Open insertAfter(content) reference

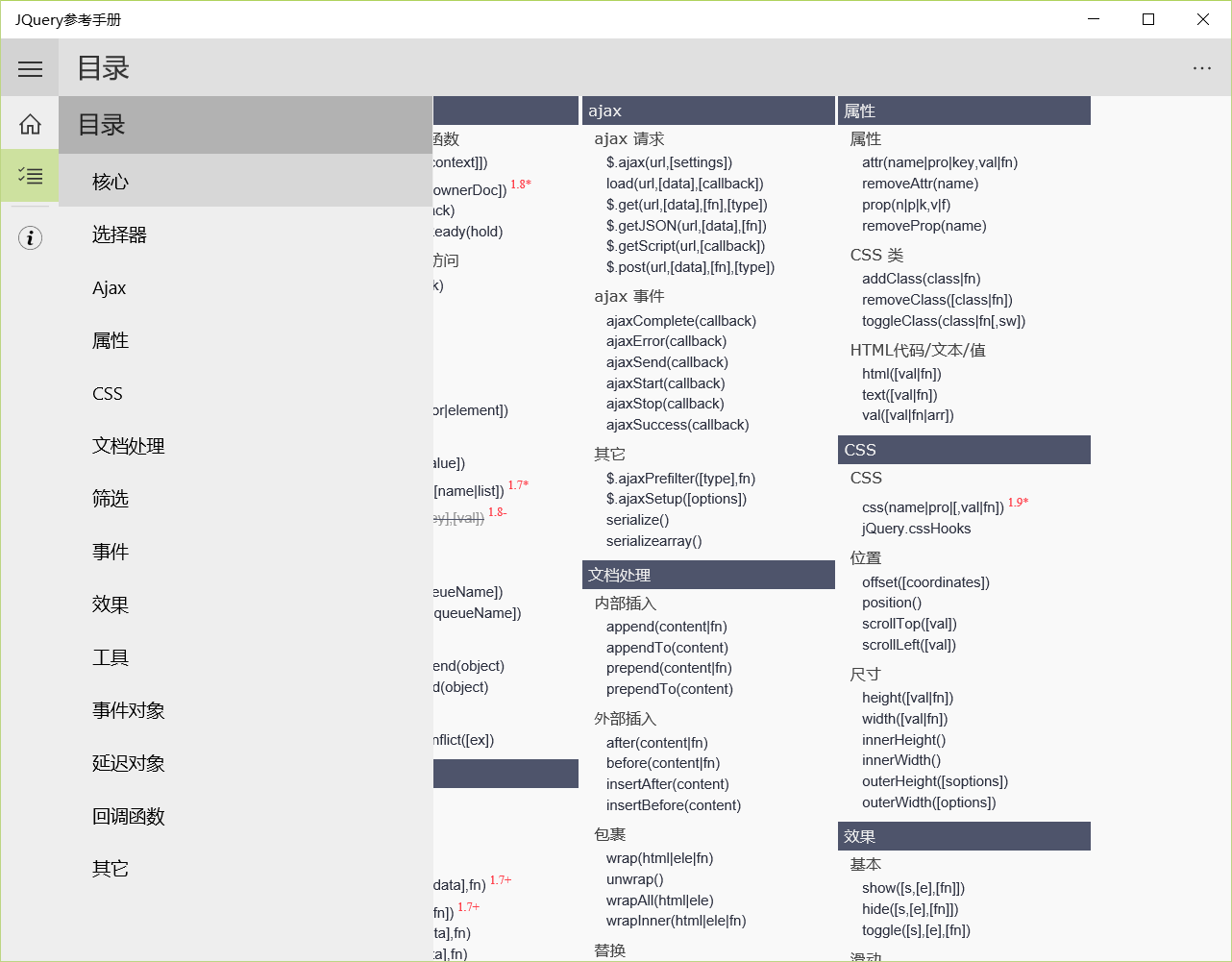(x=668, y=784)
